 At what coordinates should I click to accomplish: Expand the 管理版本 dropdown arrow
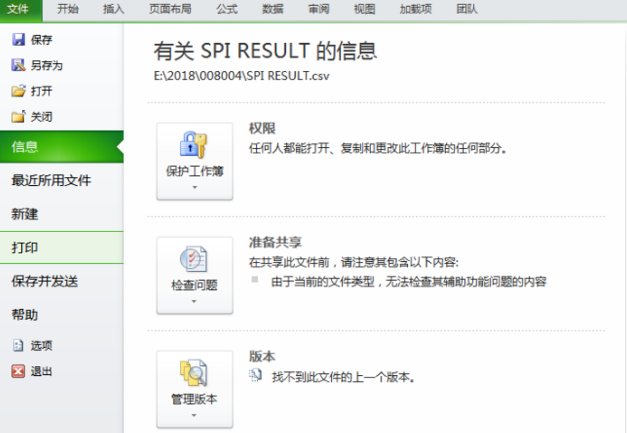[x=194, y=415]
